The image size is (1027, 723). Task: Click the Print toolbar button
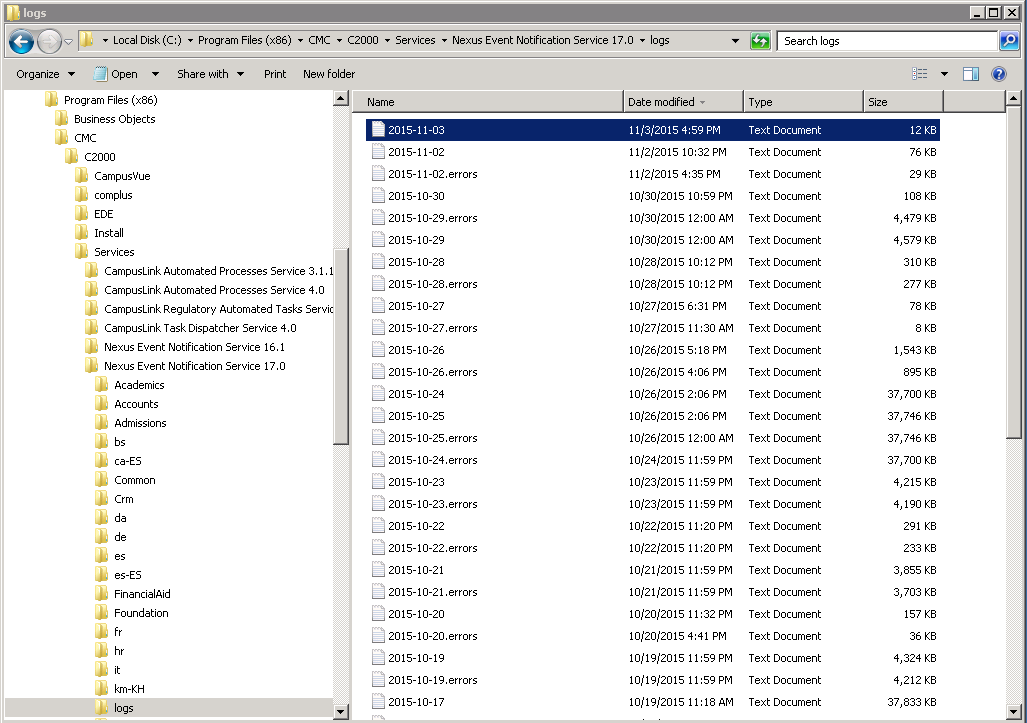click(275, 74)
